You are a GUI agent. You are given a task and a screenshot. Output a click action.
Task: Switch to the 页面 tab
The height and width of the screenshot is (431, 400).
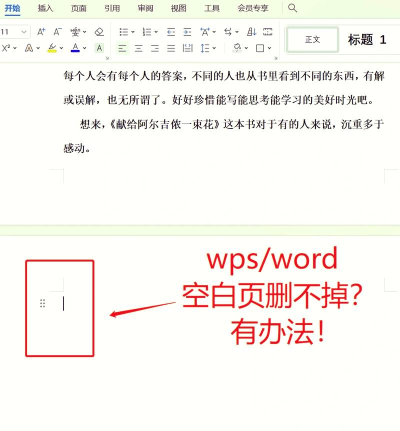79,8
